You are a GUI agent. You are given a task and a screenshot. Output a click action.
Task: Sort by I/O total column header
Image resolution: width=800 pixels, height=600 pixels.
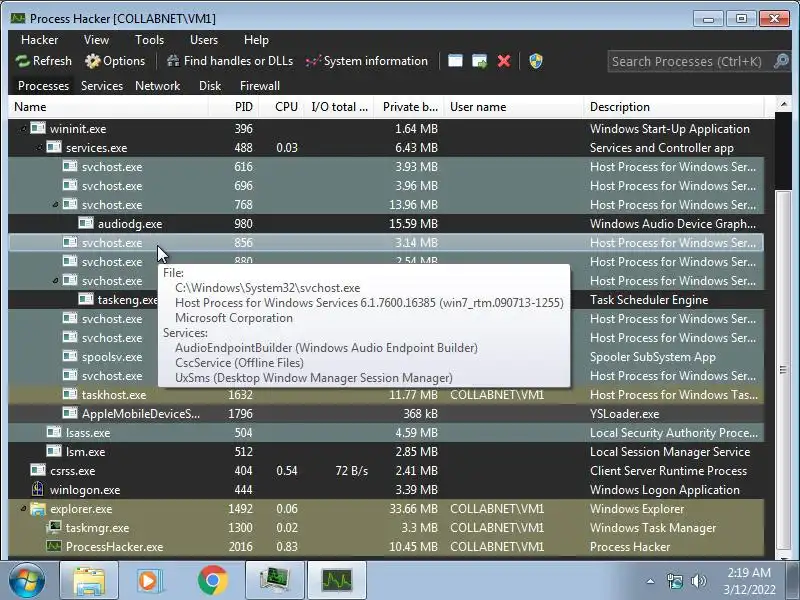[339, 107]
